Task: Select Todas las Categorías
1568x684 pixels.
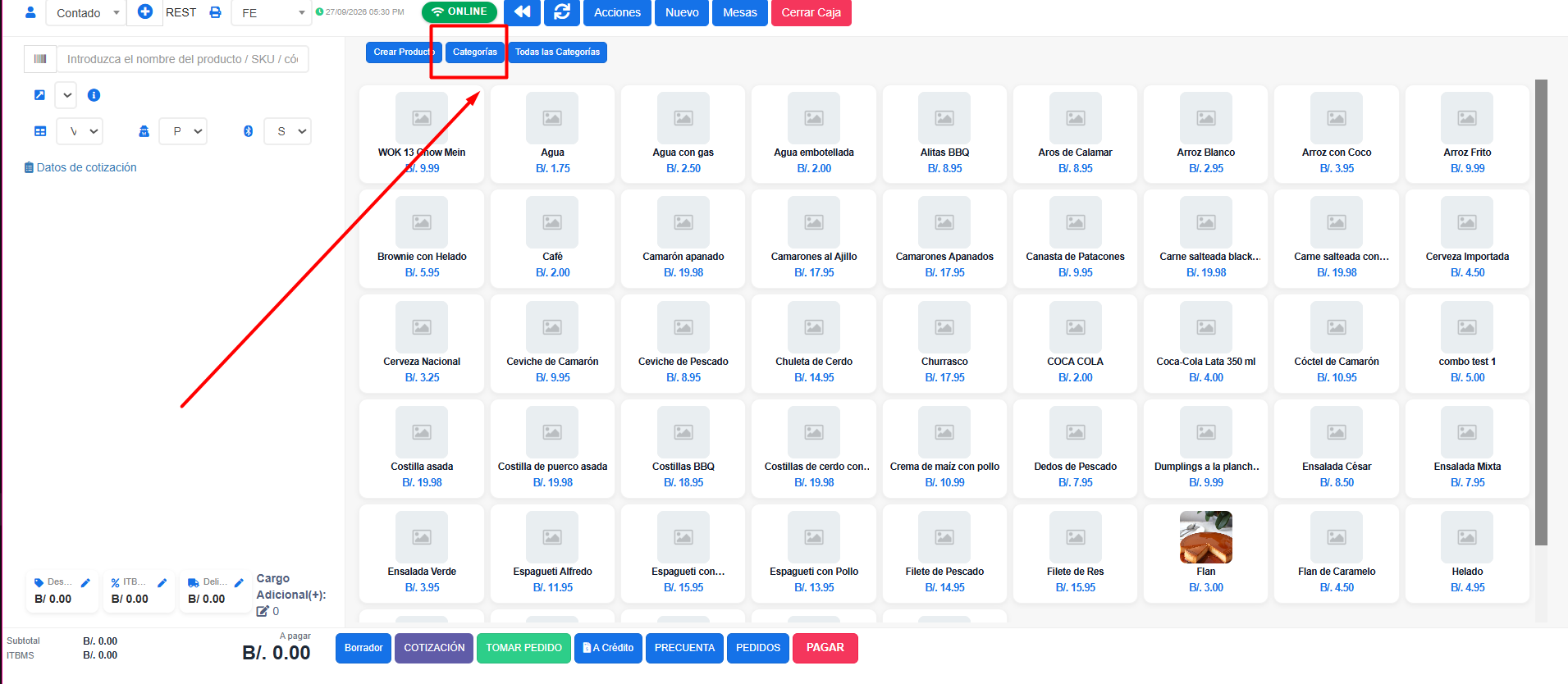Action: coord(557,52)
